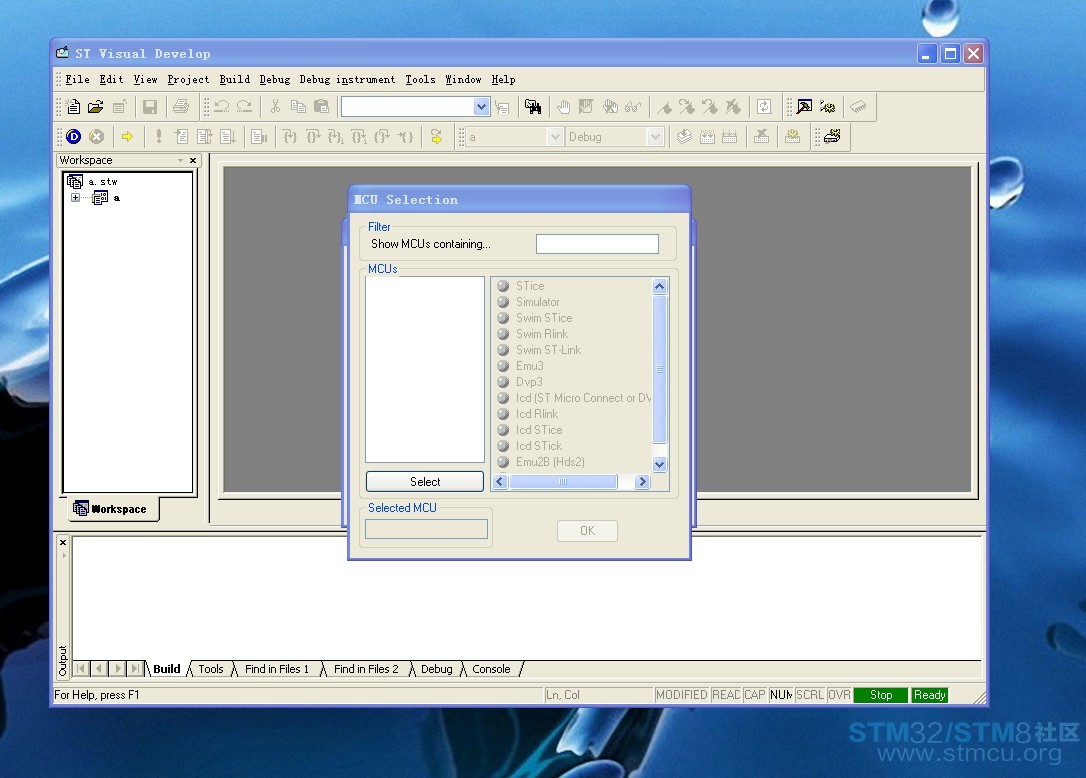Select Swim Rlink option
The height and width of the screenshot is (778, 1086).
click(542, 334)
